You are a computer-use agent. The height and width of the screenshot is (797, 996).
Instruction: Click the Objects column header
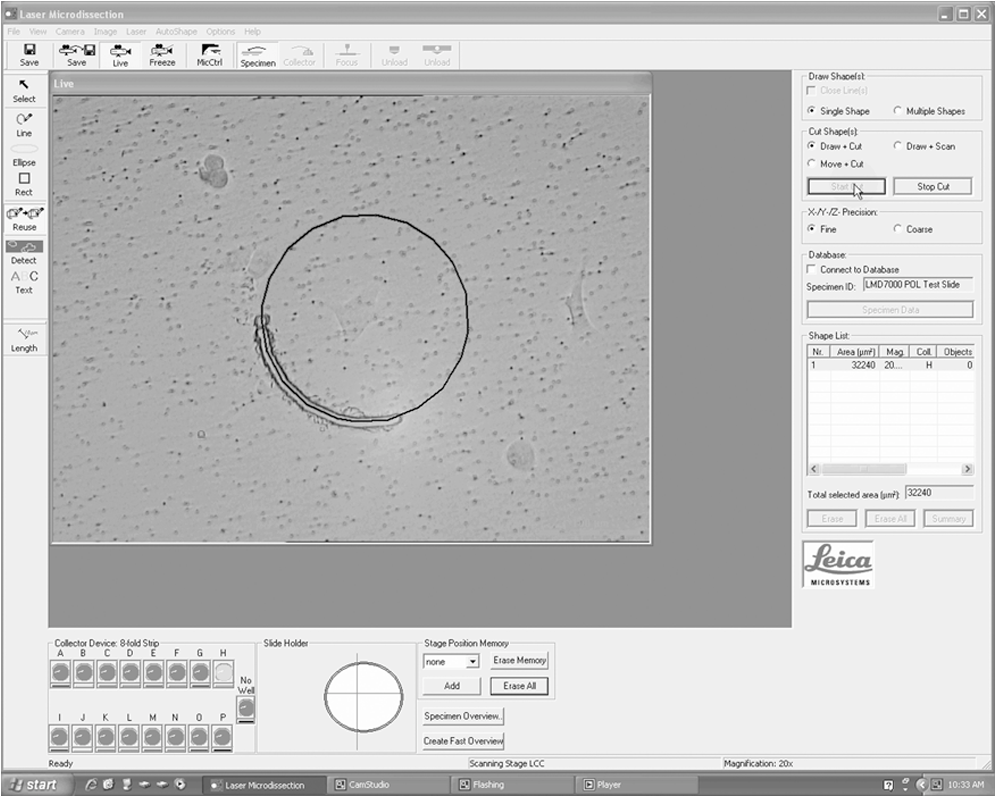(957, 352)
